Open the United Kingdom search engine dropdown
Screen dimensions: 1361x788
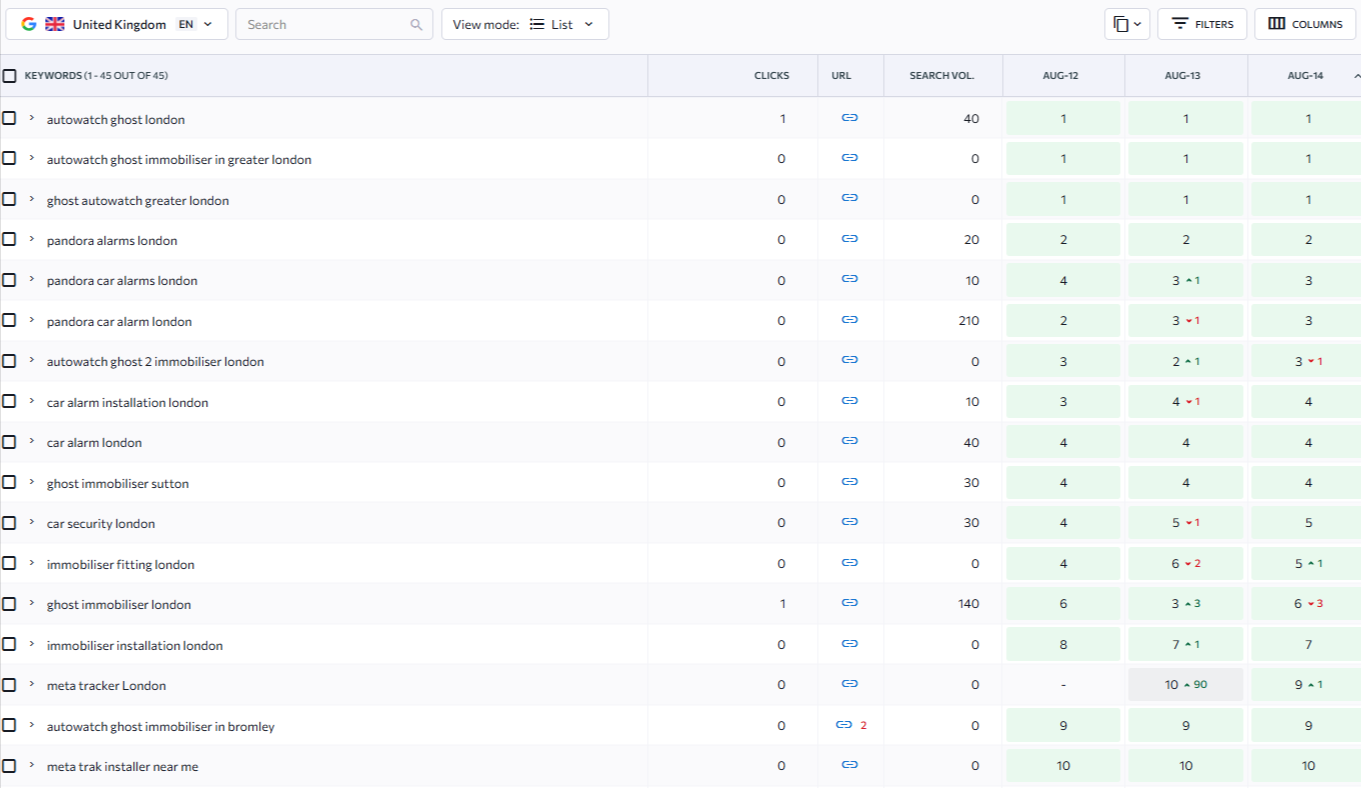(117, 24)
